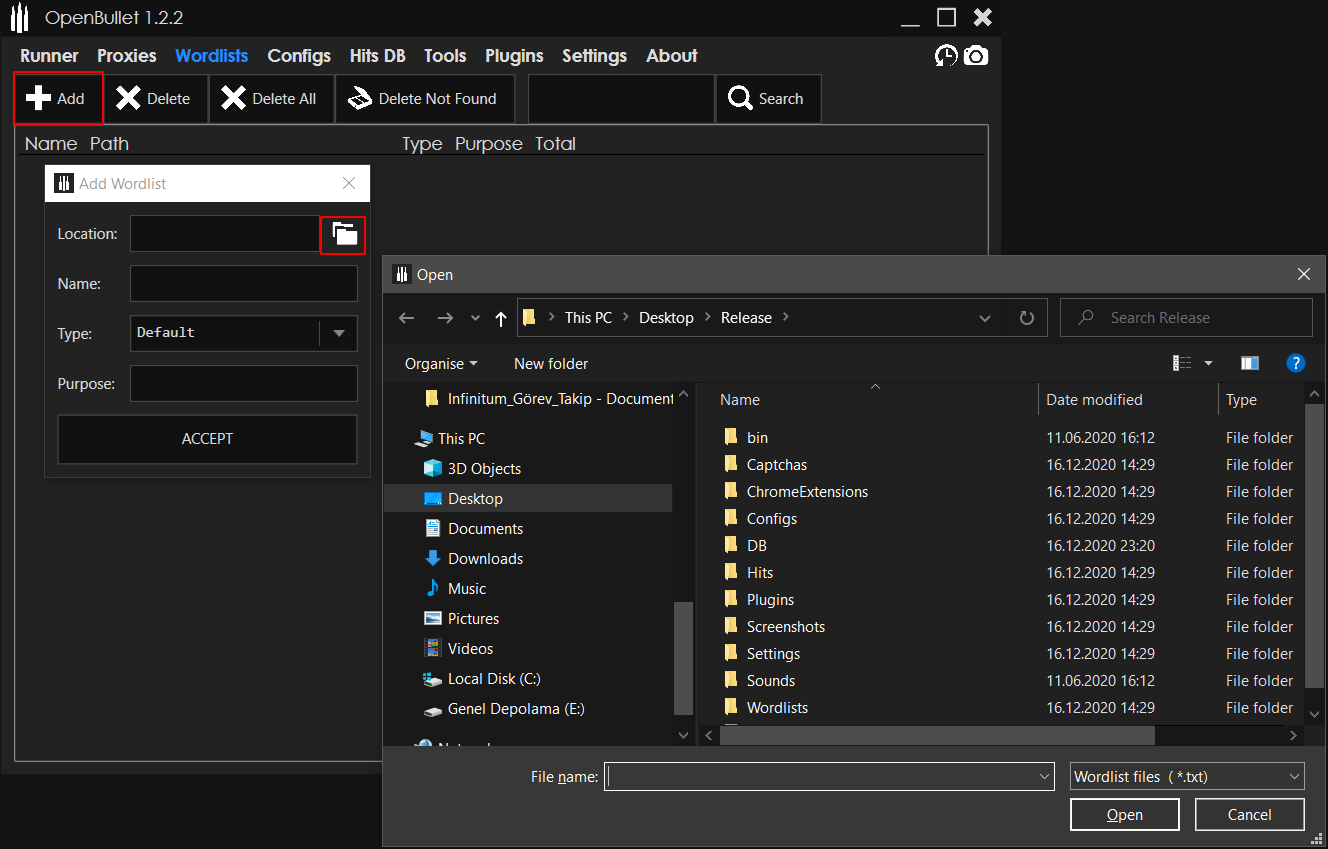Click the Search Release box
Image resolution: width=1328 pixels, height=849 pixels.
pyautogui.click(x=1186, y=318)
